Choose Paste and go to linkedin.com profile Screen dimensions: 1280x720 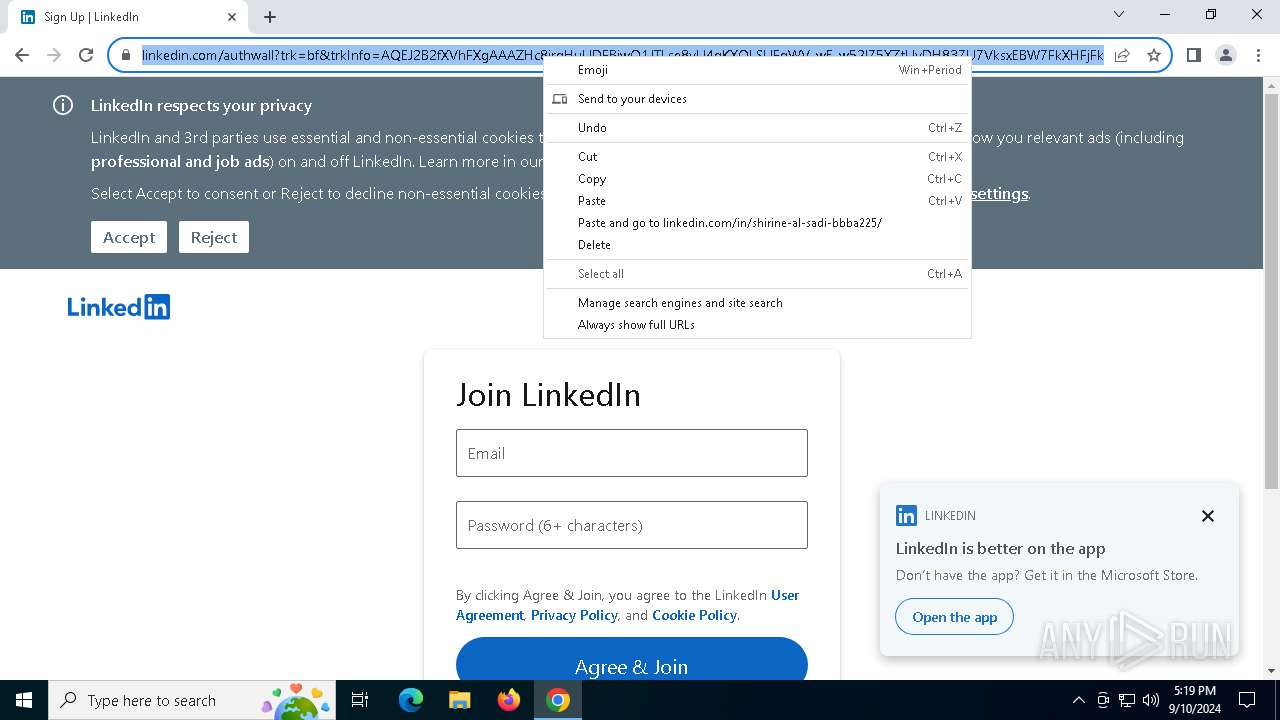pyautogui.click(x=757, y=223)
